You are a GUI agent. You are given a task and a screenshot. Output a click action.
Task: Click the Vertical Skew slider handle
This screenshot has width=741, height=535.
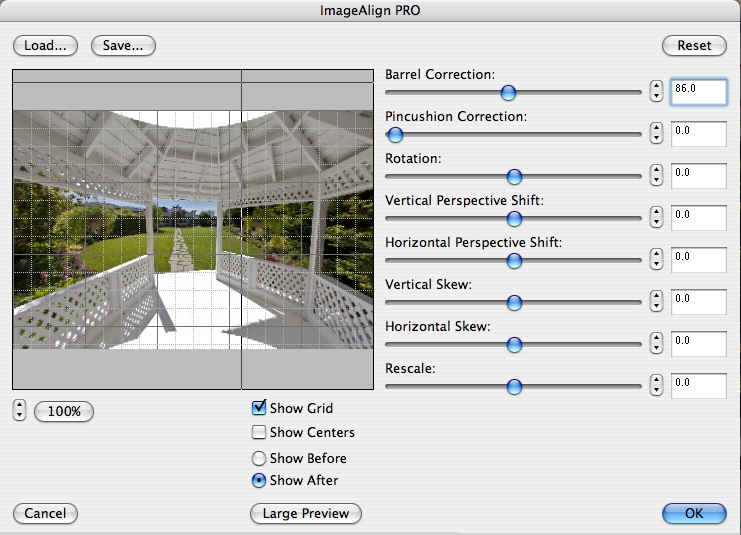[514, 303]
